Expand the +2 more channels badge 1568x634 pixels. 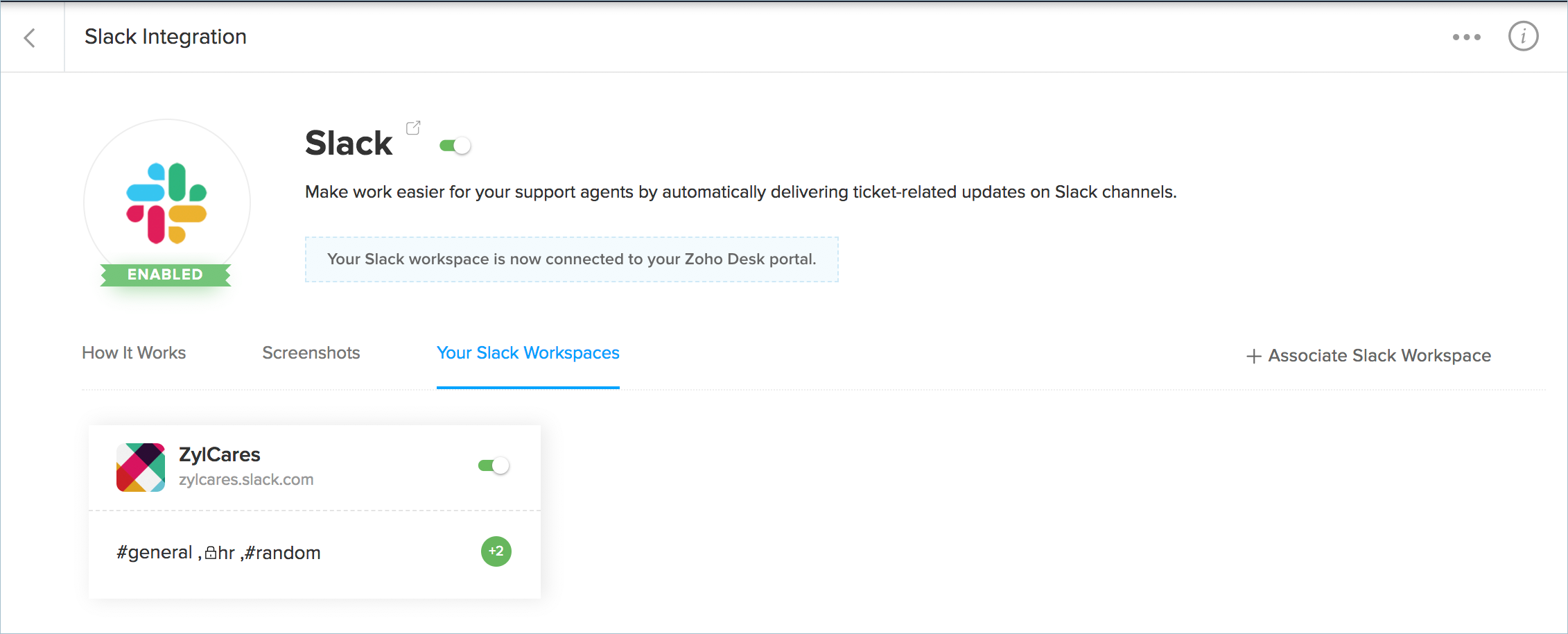[496, 551]
